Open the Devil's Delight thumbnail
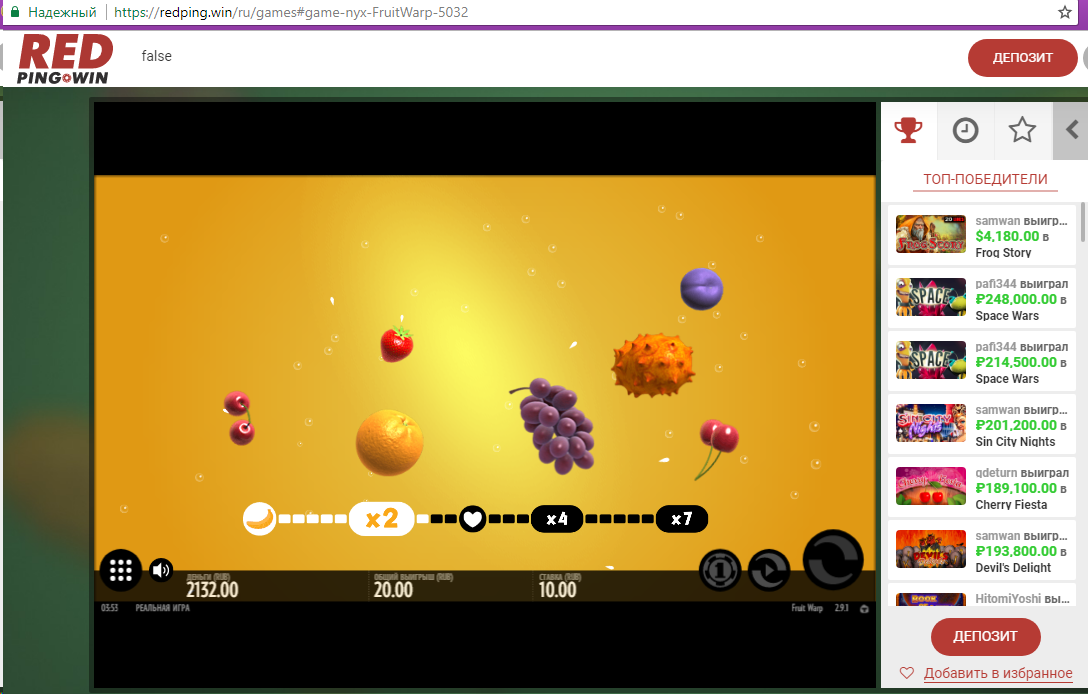The width and height of the screenshot is (1088, 694). point(930,549)
